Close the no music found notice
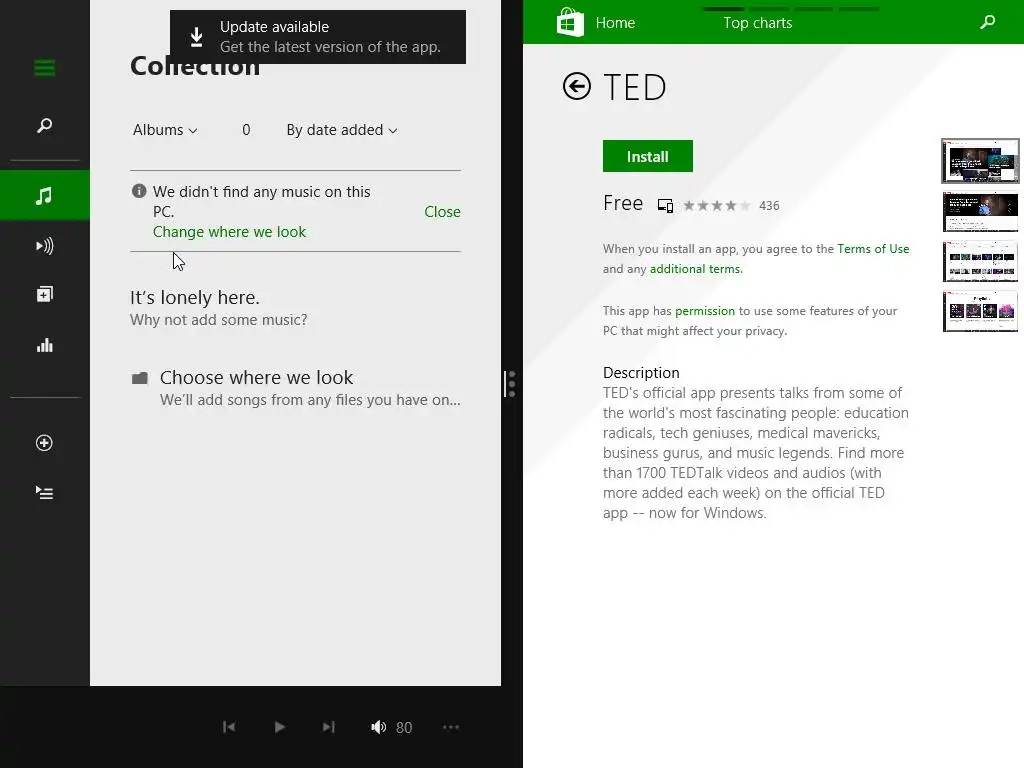This screenshot has width=1024, height=768. tap(442, 212)
